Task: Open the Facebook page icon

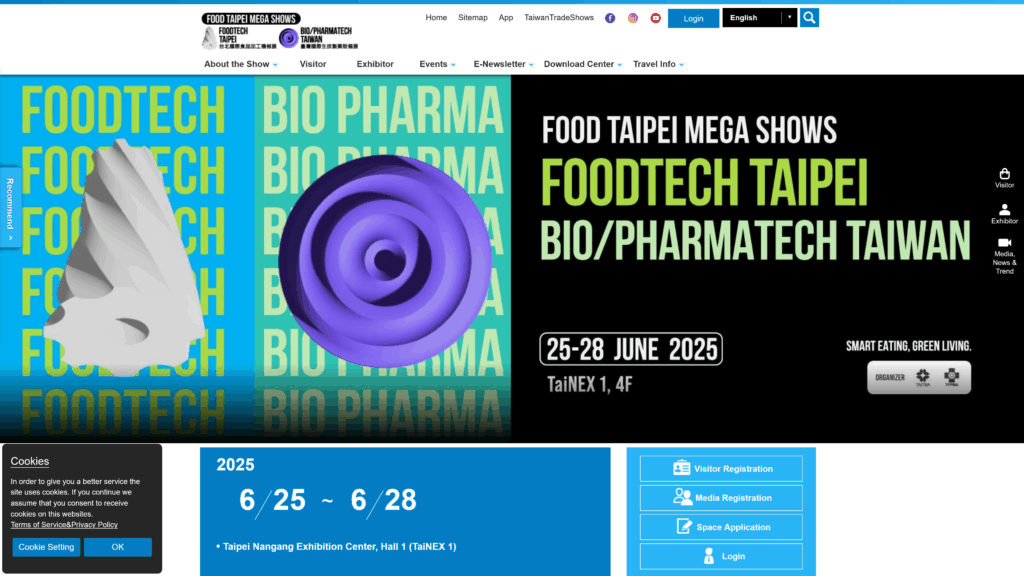Action: coord(610,18)
